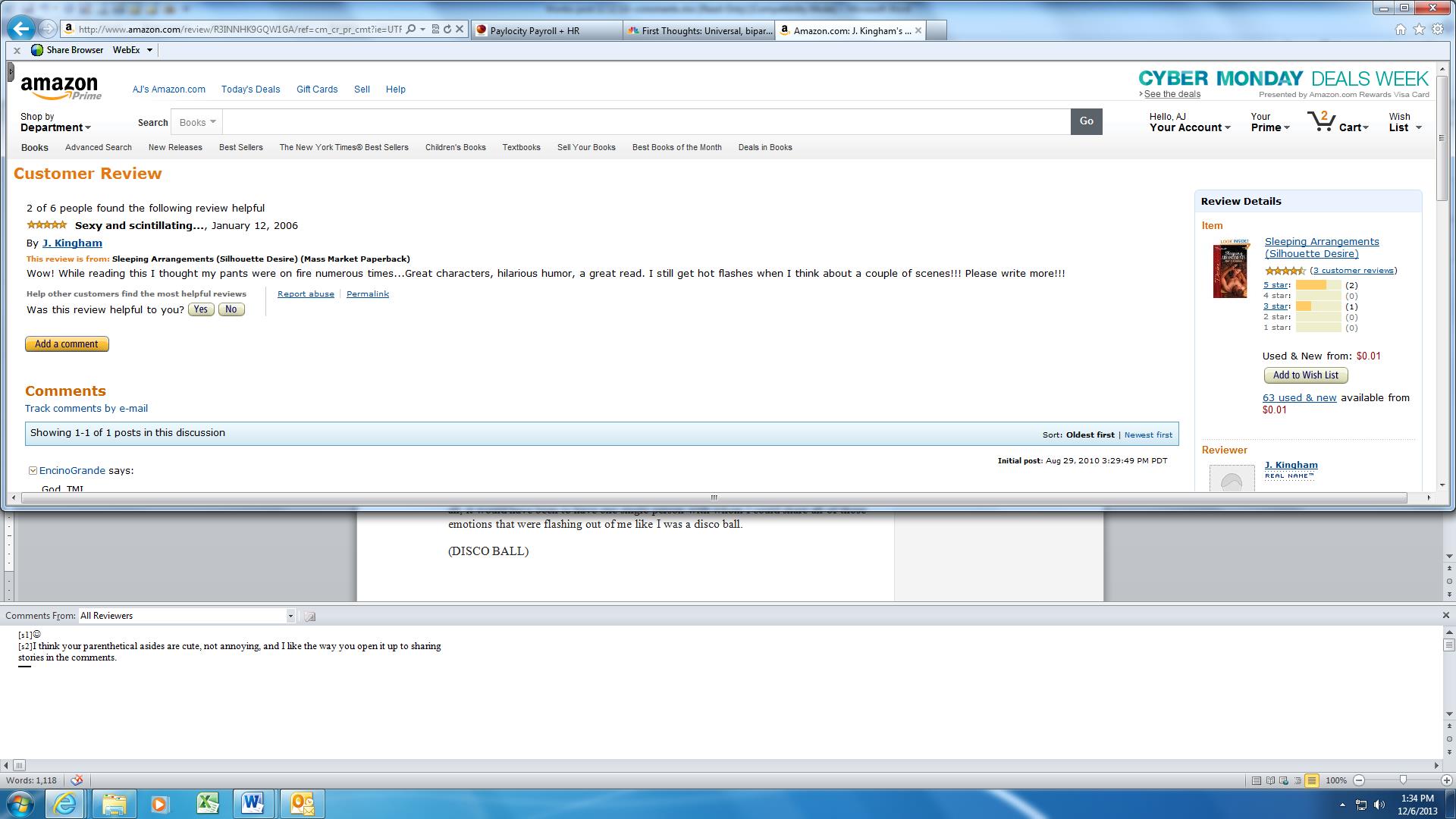Open review Permalink
Image resolution: width=1456 pixels, height=819 pixels.
368,294
